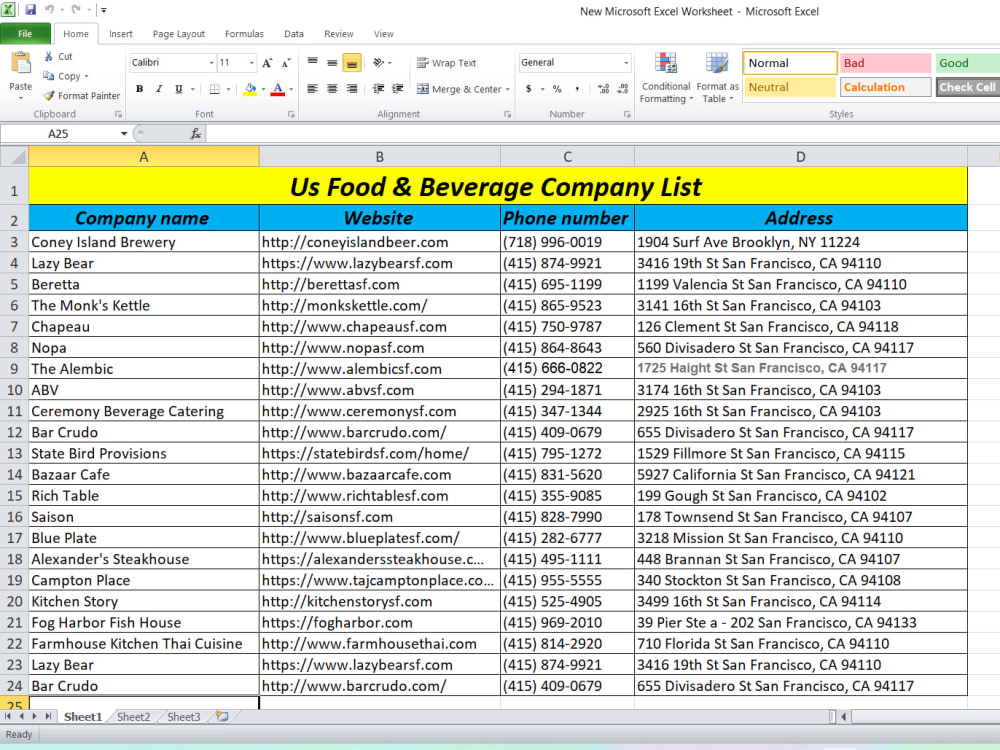Toggle Italic formatting

click(159, 89)
